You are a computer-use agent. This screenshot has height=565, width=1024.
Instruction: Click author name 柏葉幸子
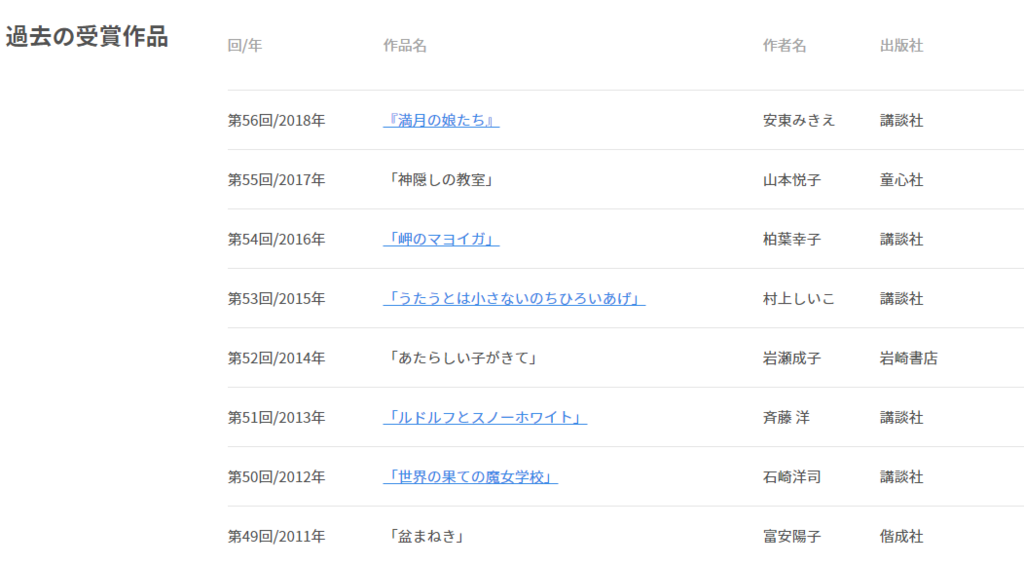792,239
